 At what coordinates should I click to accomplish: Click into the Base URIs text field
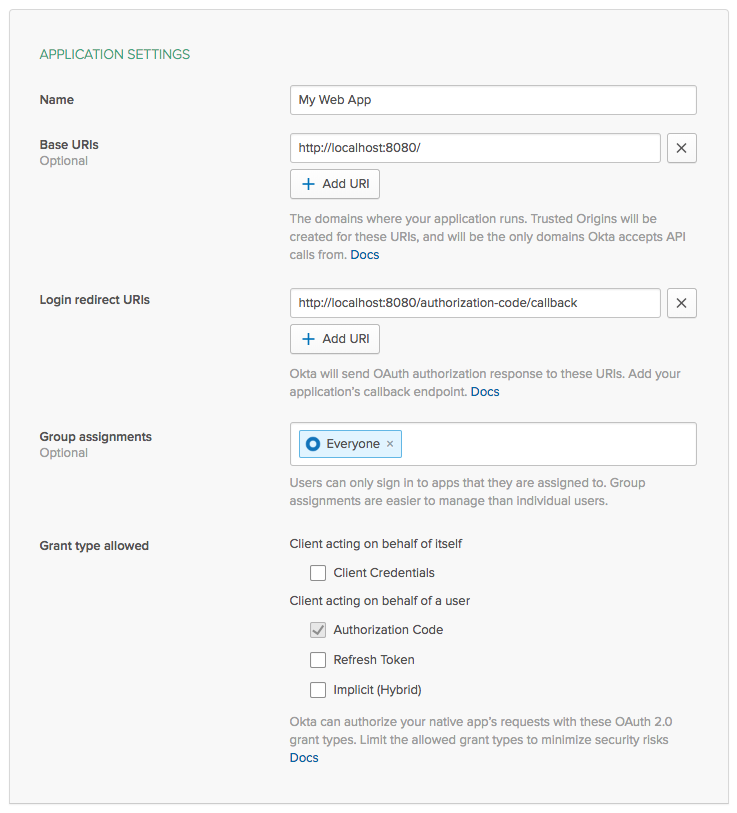475,148
